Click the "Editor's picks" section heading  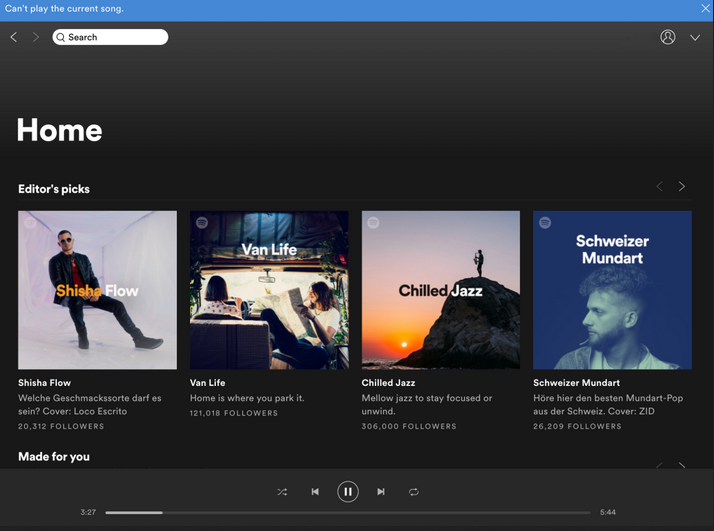pos(54,189)
